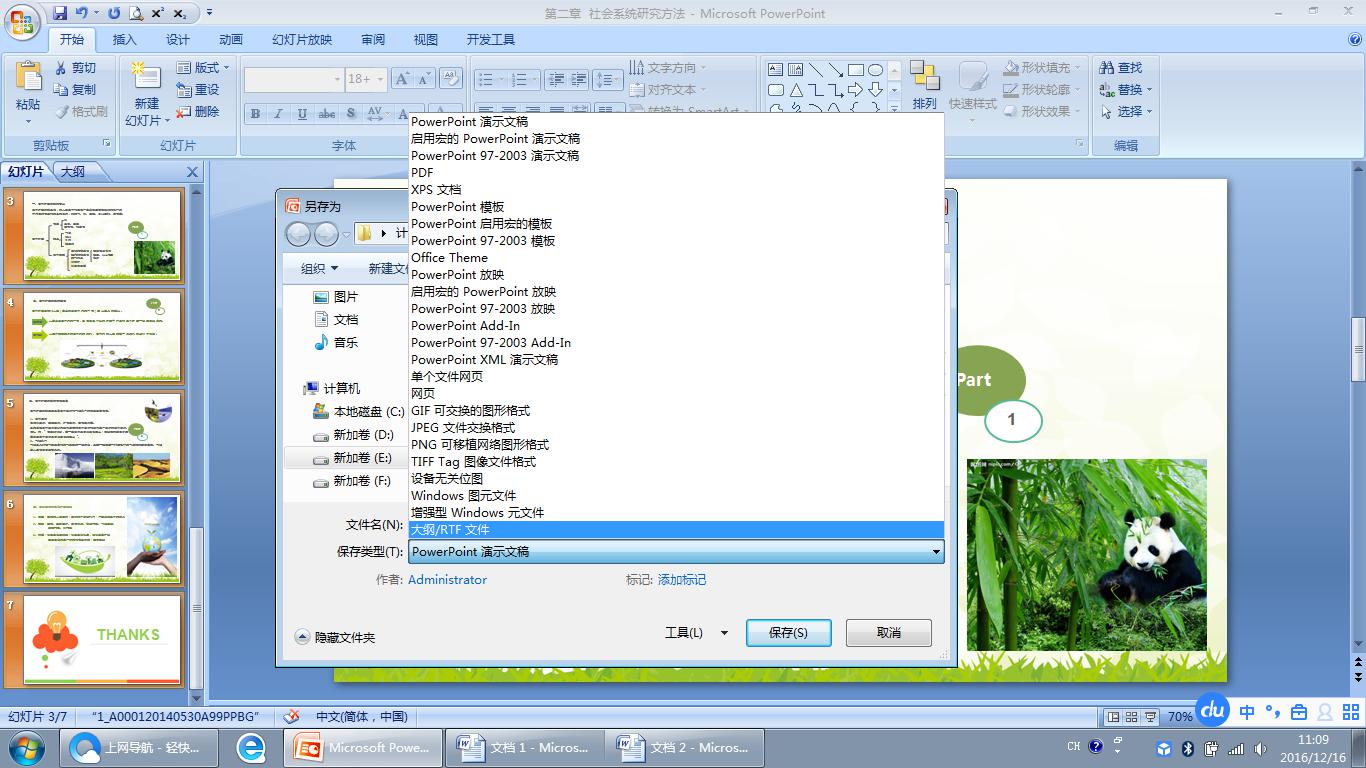Choose Office Theme file type

(677, 257)
